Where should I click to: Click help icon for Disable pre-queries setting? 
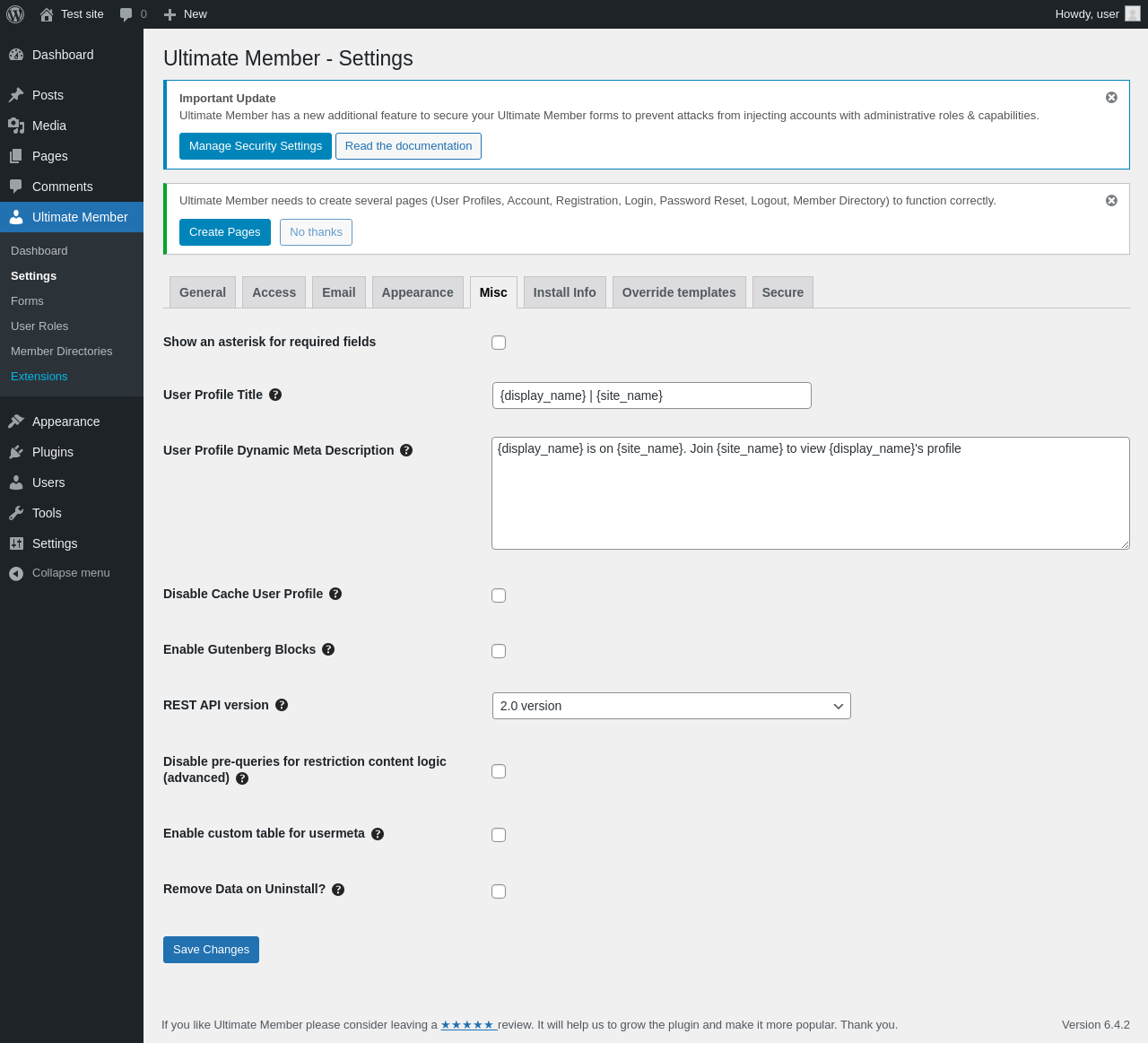[x=242, y=778]
